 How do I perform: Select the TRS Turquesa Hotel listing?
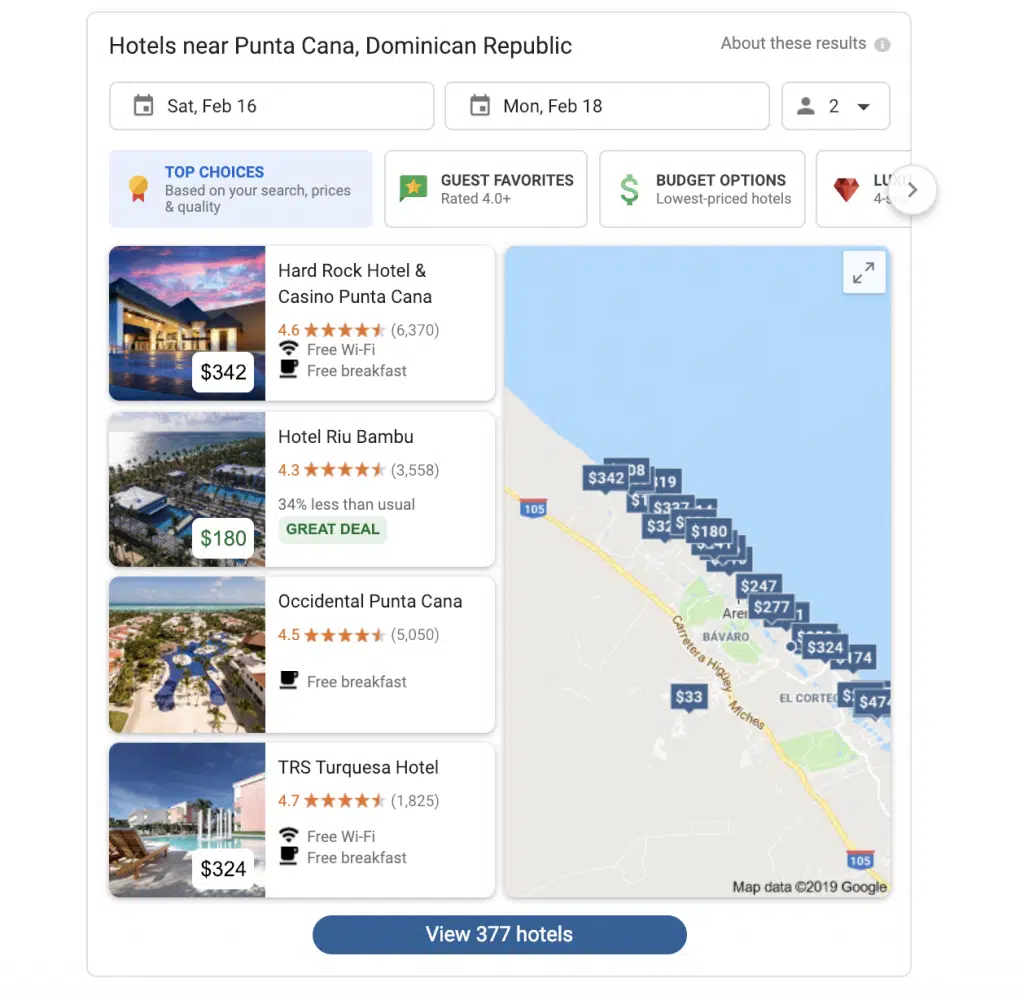(358, 768)
